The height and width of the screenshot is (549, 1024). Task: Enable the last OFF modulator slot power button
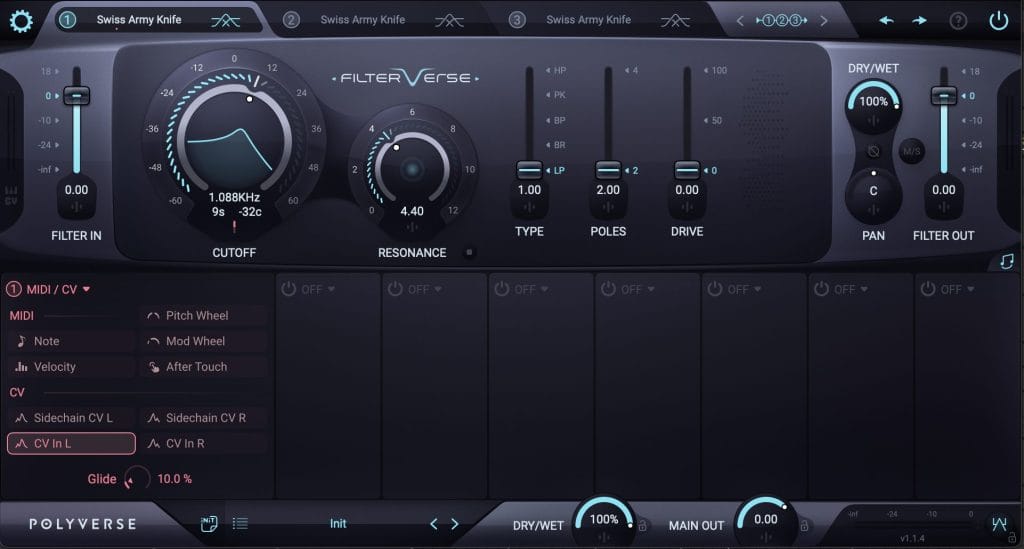point(929,289)
